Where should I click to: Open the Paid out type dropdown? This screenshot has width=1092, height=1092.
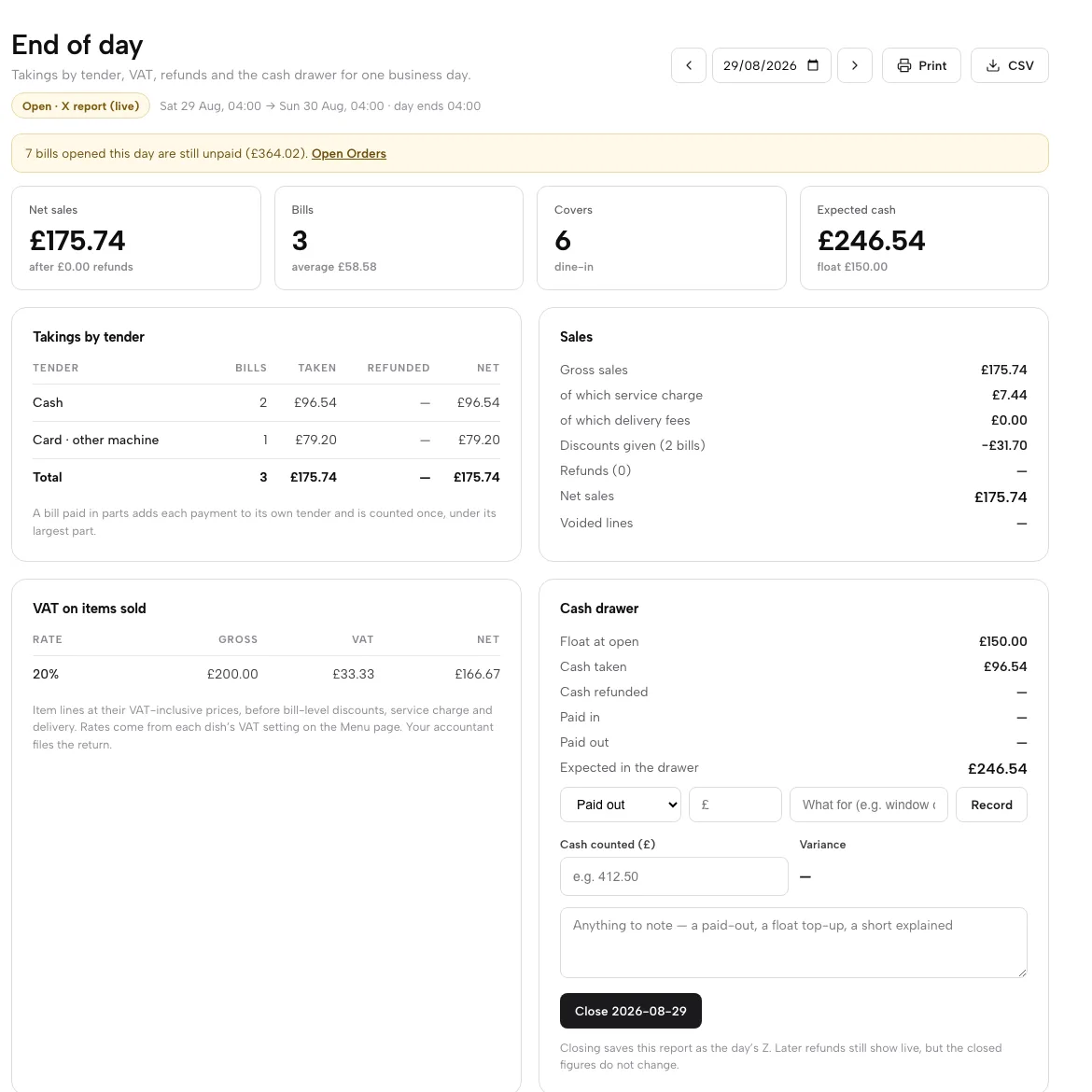pyautogui.click(x=621, y=805)
